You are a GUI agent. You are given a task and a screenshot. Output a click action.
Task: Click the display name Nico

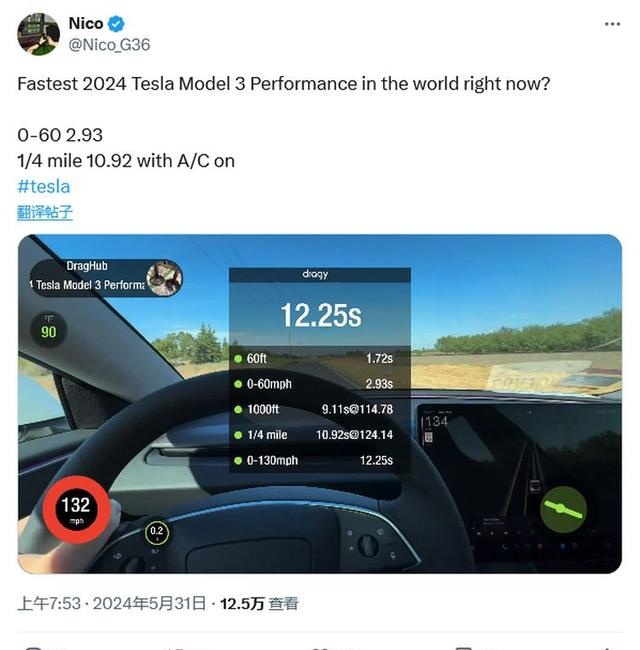point(86,24)
